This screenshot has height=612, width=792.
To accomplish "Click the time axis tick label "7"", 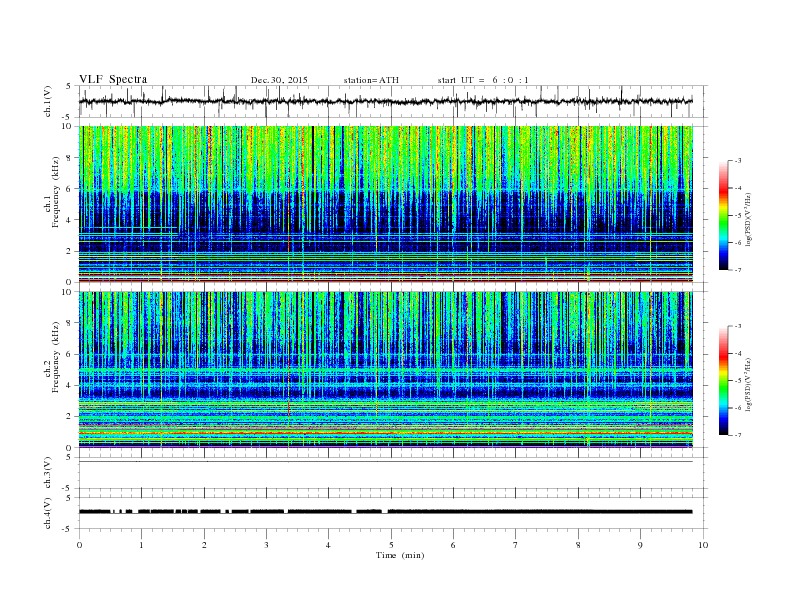I will pyautogui.click(x=516, y=545).
